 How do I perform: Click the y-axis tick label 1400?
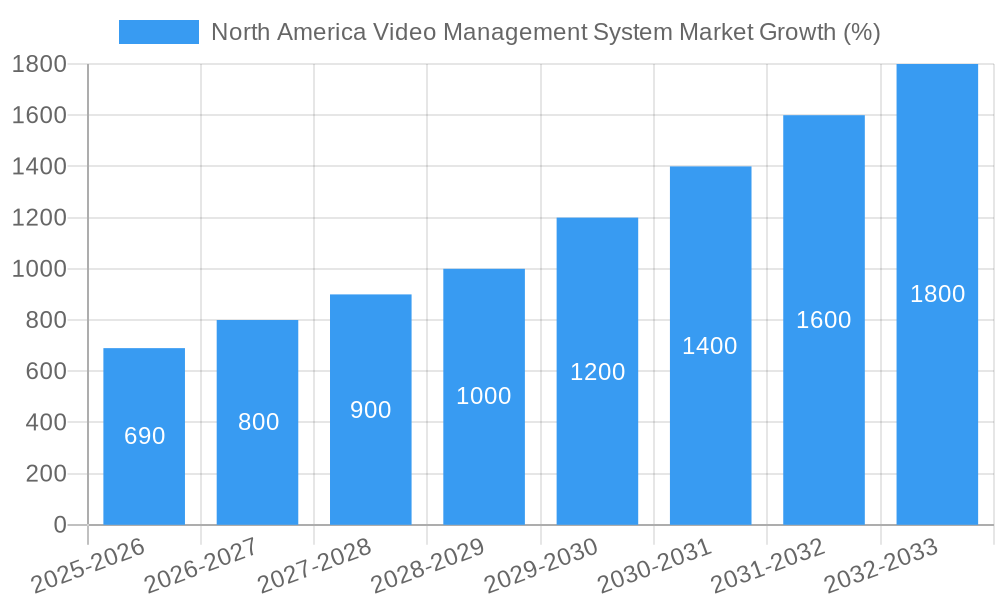tap(40, 166)
